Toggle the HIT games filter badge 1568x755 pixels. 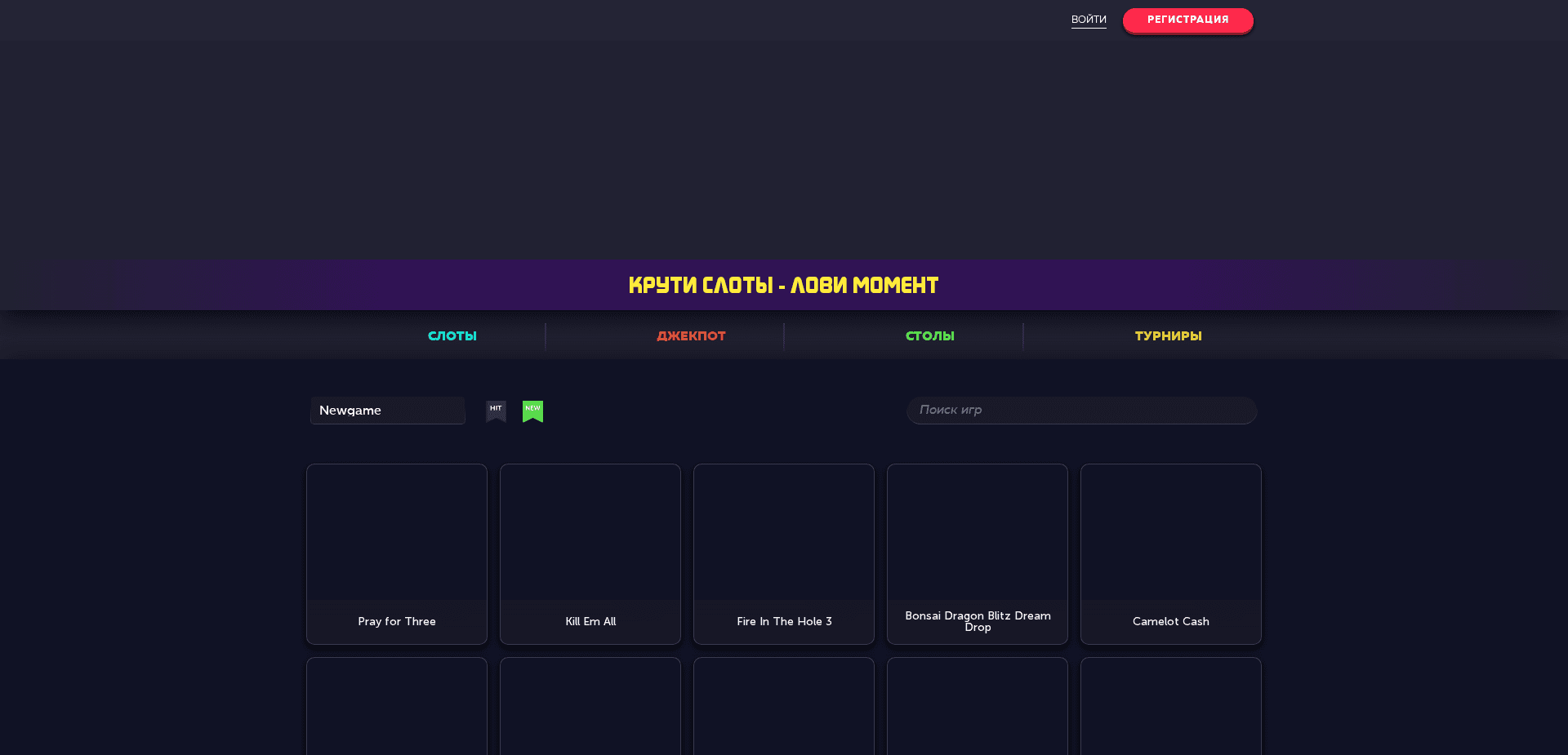point(496,411)
